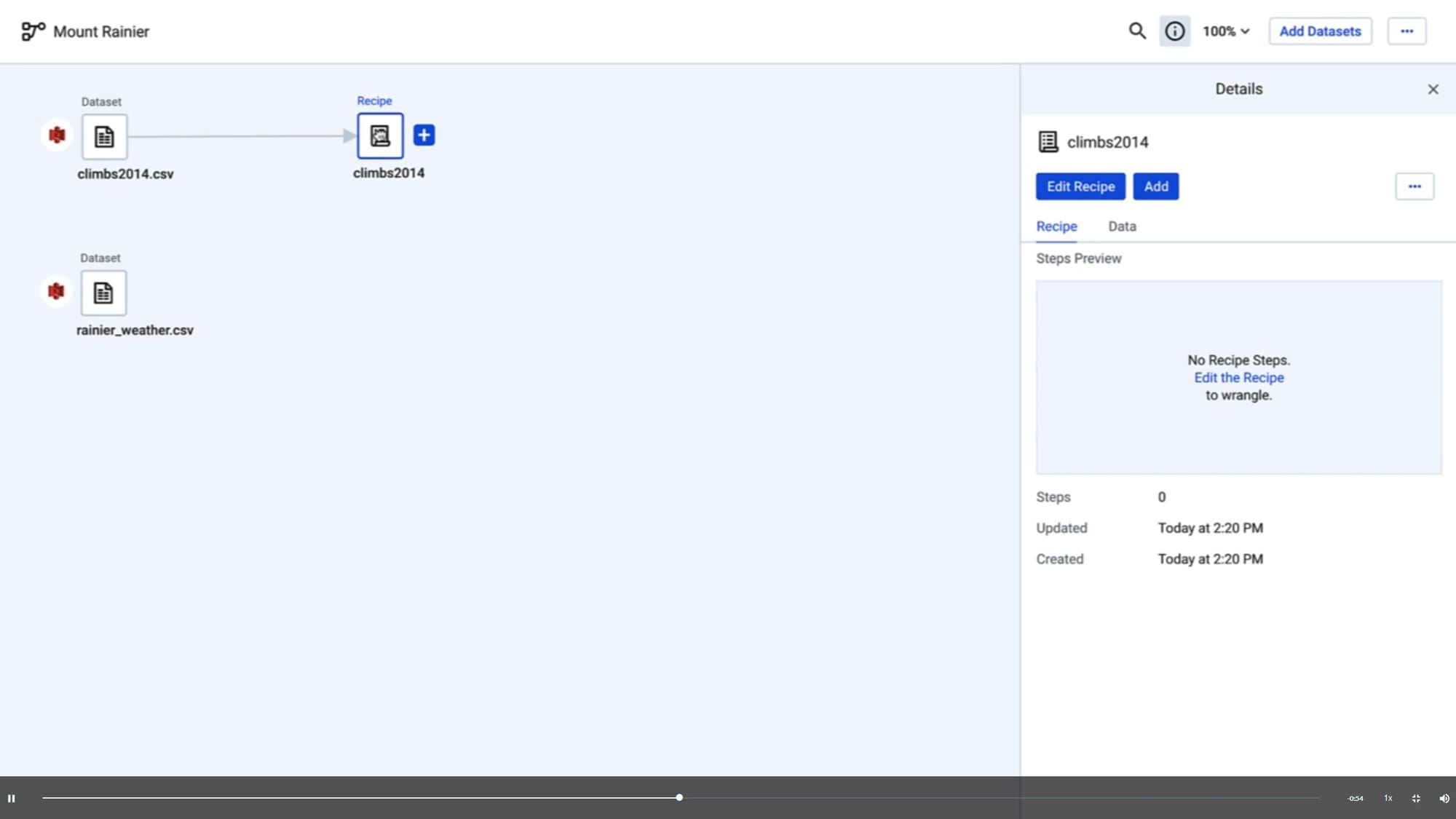Toggle the Details info icon
The width and height of the screenshot is (1456, 819).
1174,31
